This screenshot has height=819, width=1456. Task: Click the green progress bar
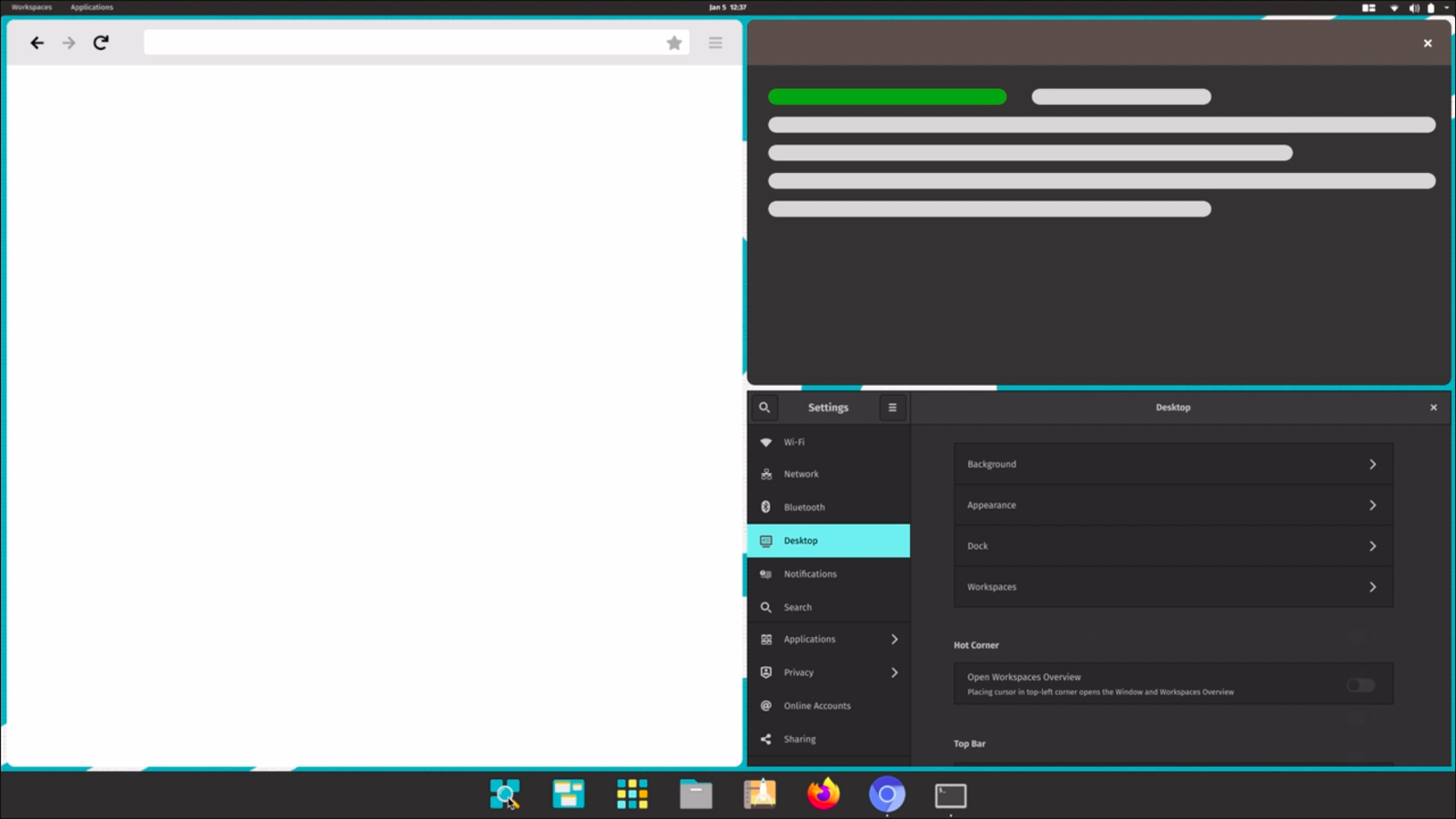[x=886, y=96]
